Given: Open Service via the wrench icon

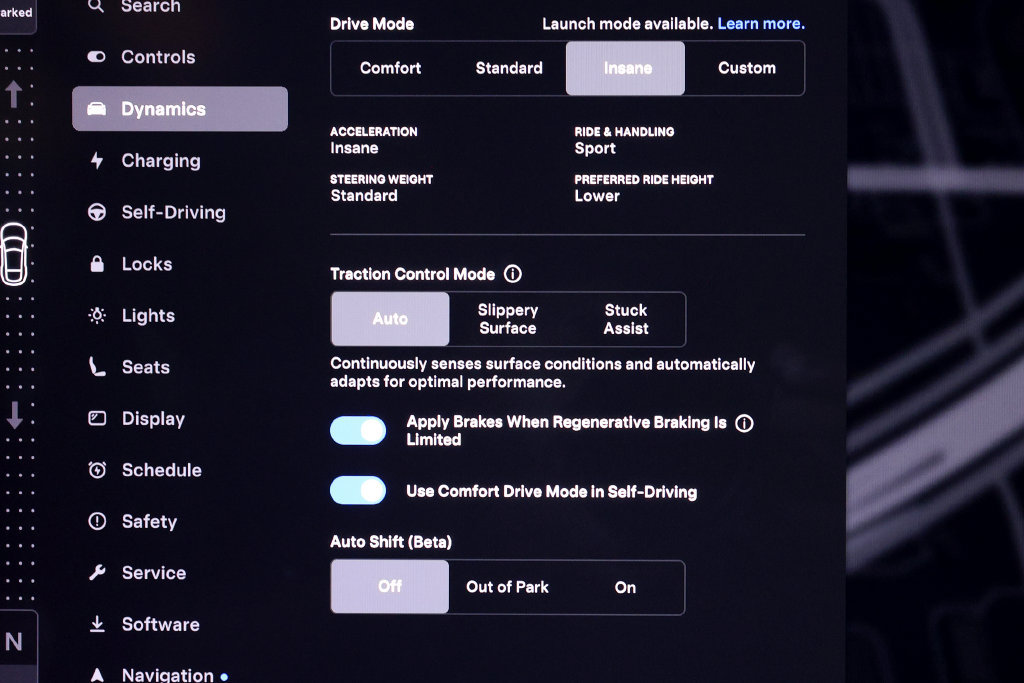Looking at the screenshot, I should pyautogui.click(x=97, y=573).
